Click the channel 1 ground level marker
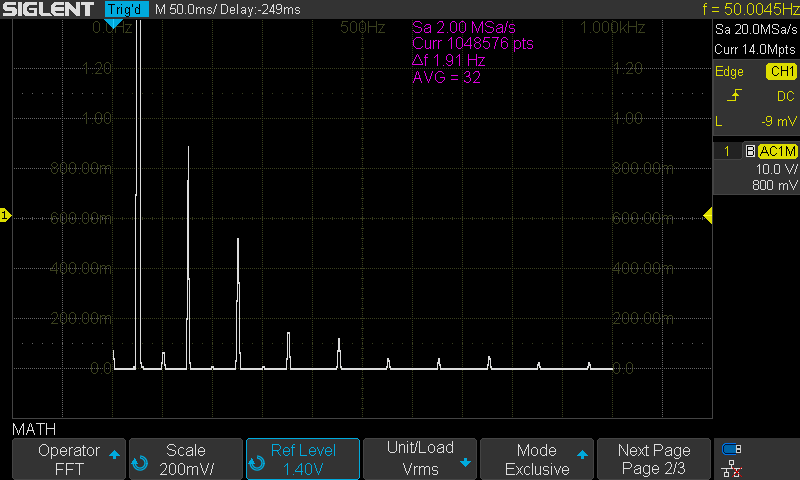 (5, 215)
